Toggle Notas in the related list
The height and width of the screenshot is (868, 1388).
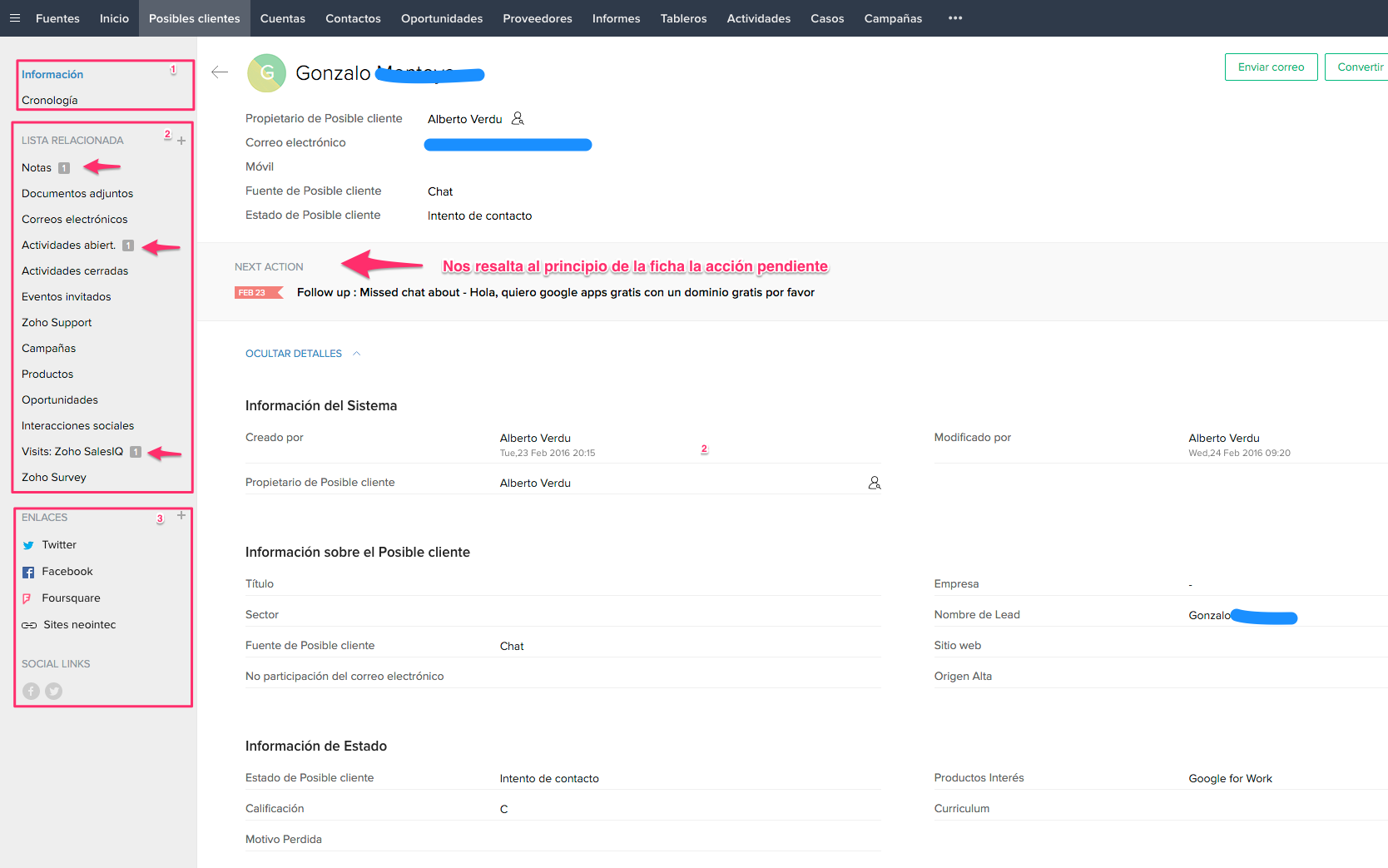point(36,167)
